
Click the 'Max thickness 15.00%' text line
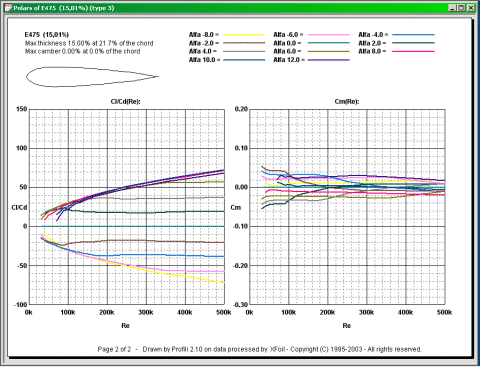(89, 43)
